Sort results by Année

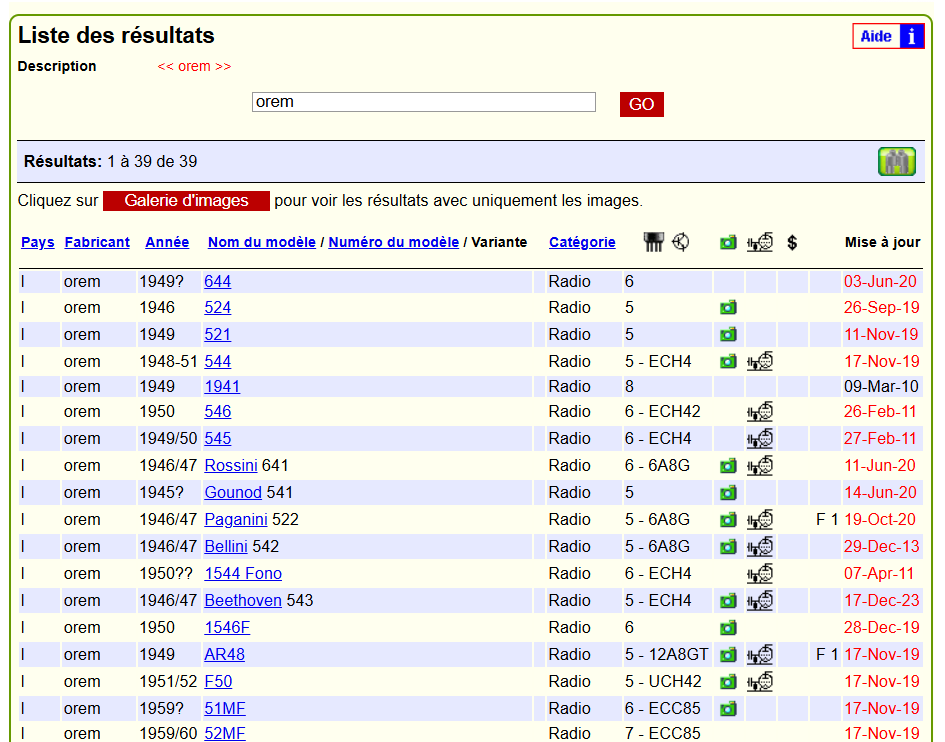[167, 242]
